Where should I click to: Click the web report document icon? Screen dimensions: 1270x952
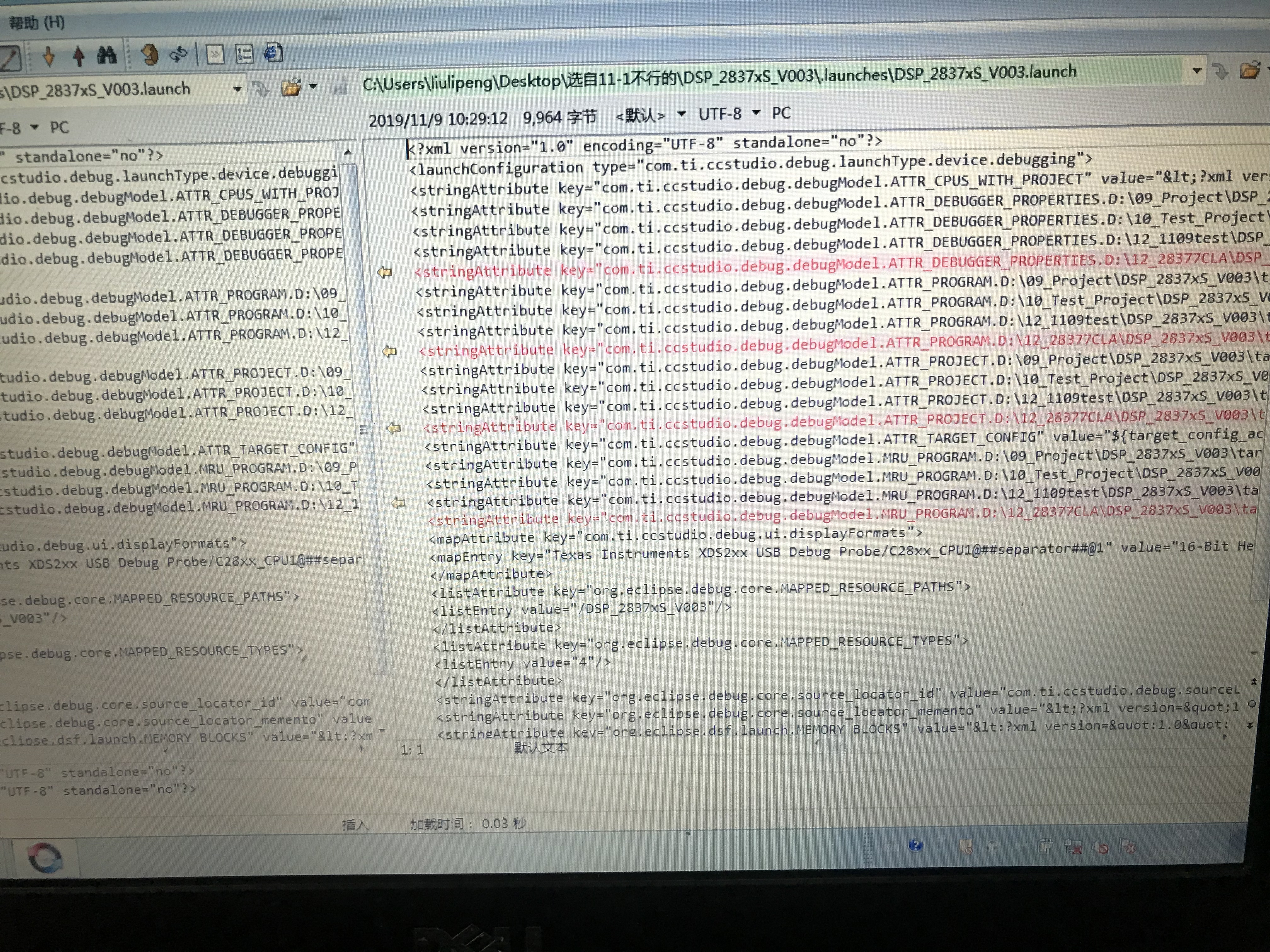273,54
